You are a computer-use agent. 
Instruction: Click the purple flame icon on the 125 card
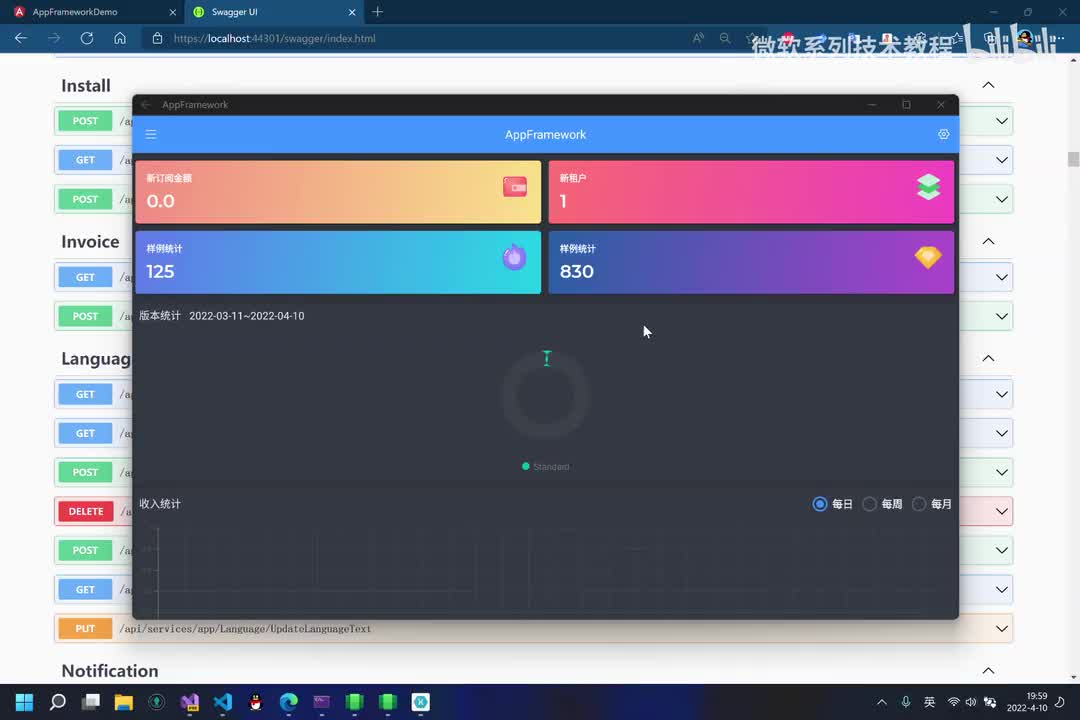(514, 257)
